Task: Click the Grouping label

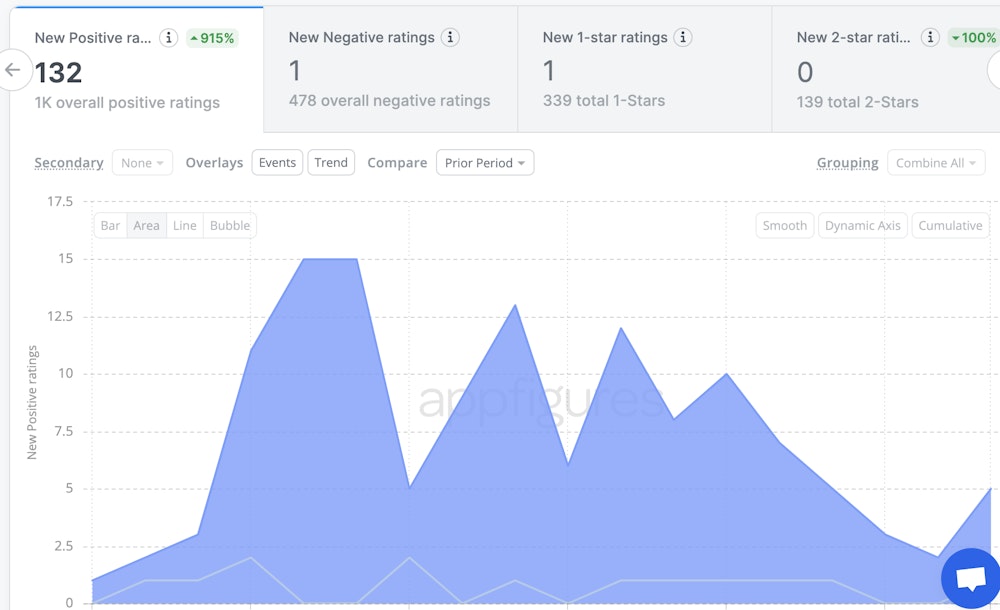Action: (x=848, y=163)
